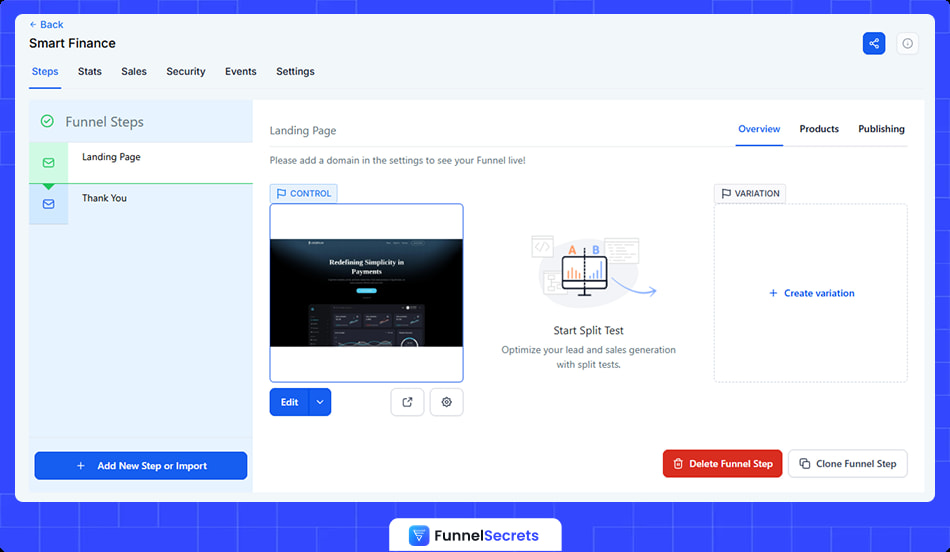Open the info icon at top right

(907, 44)
